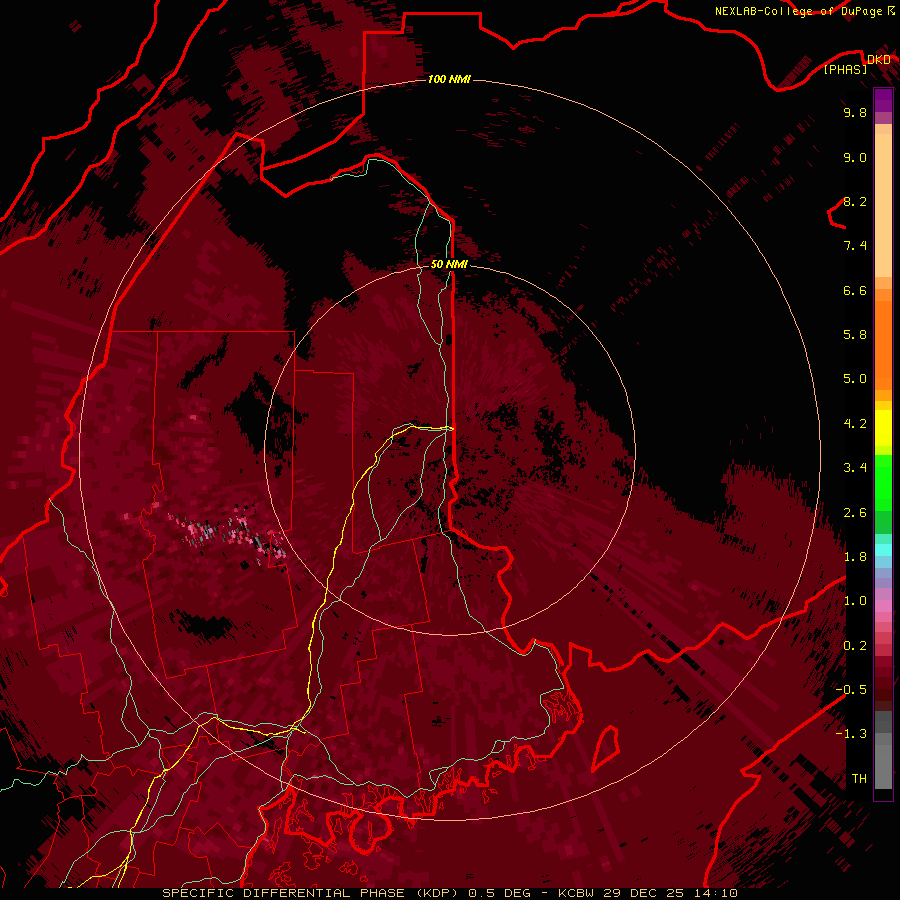Click the pink high-KDP echo cluster

click(230, 533)
